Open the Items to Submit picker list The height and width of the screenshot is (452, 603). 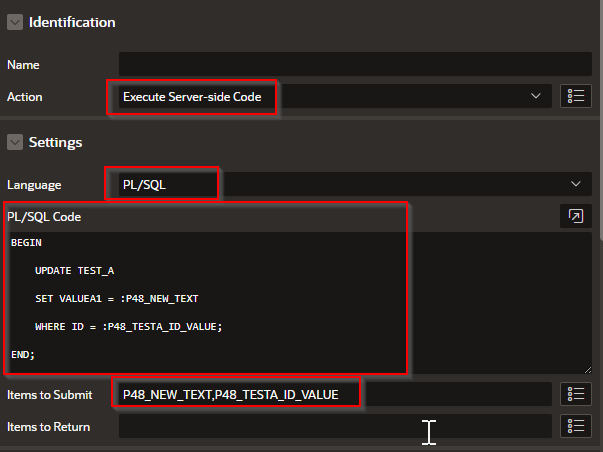pyautogui.click(x=576, y=394)
